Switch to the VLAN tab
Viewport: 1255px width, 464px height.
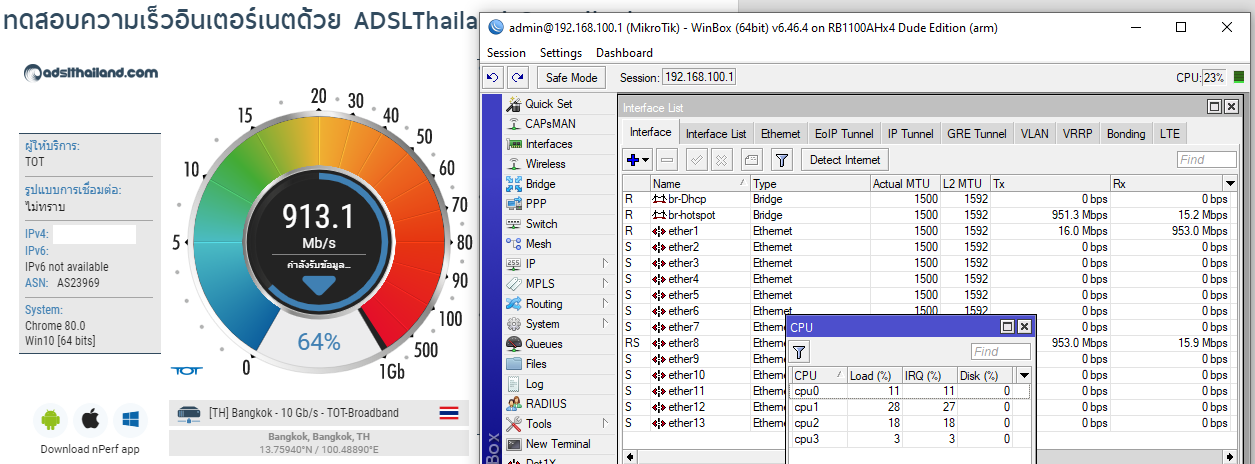pyautogui.click(x=1034, y=133)
